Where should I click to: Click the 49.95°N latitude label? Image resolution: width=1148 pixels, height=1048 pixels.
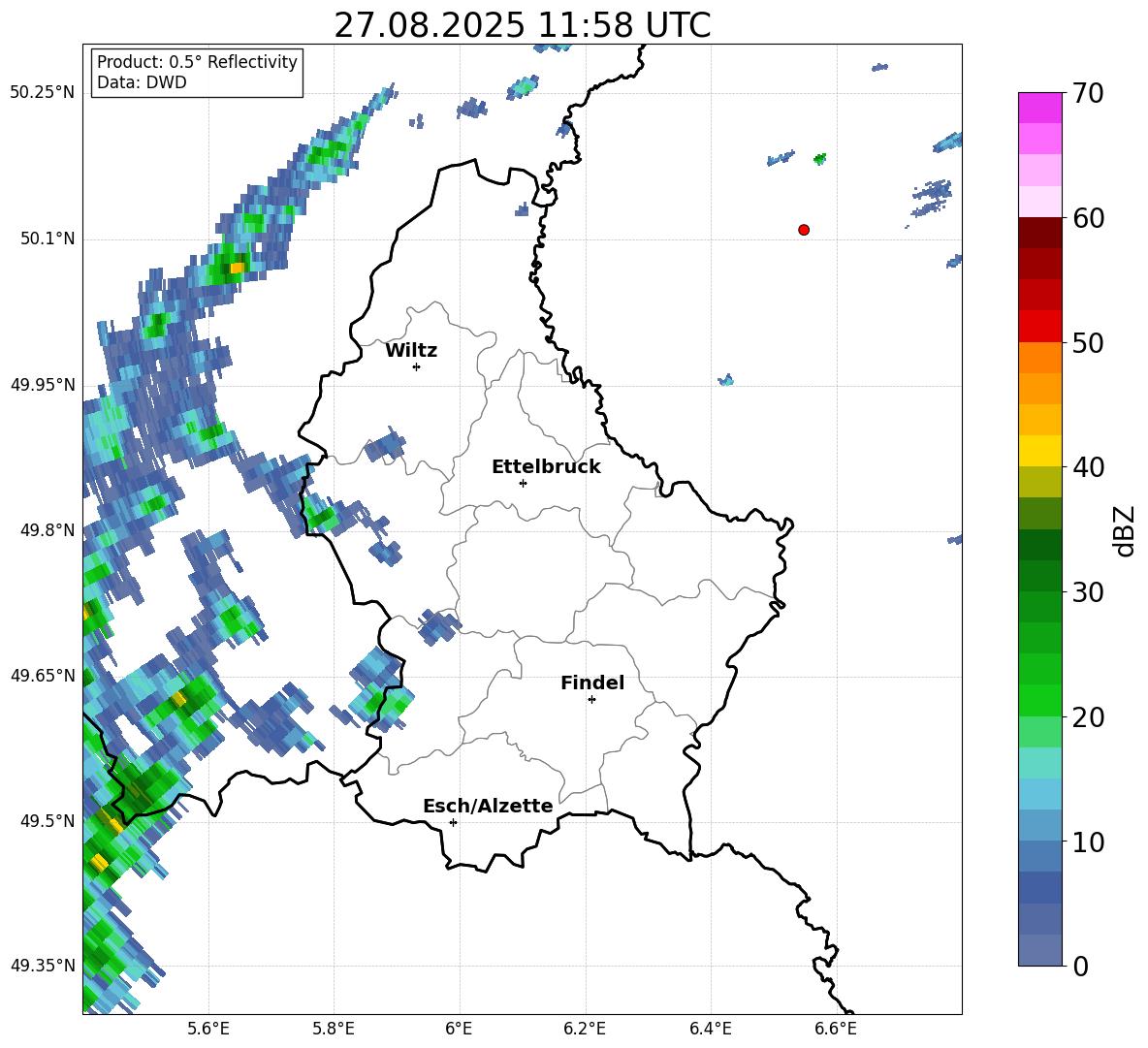click(43, 385)
